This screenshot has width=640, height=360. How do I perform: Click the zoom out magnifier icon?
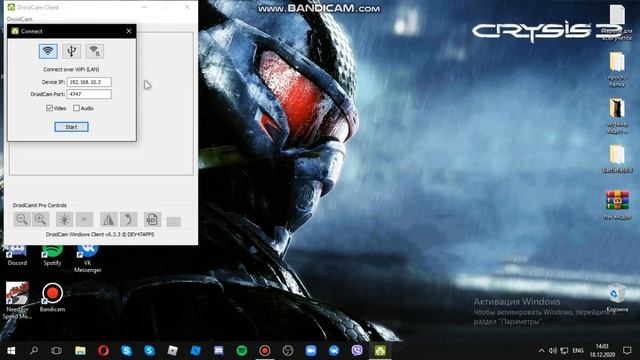(x=22, y=220)
